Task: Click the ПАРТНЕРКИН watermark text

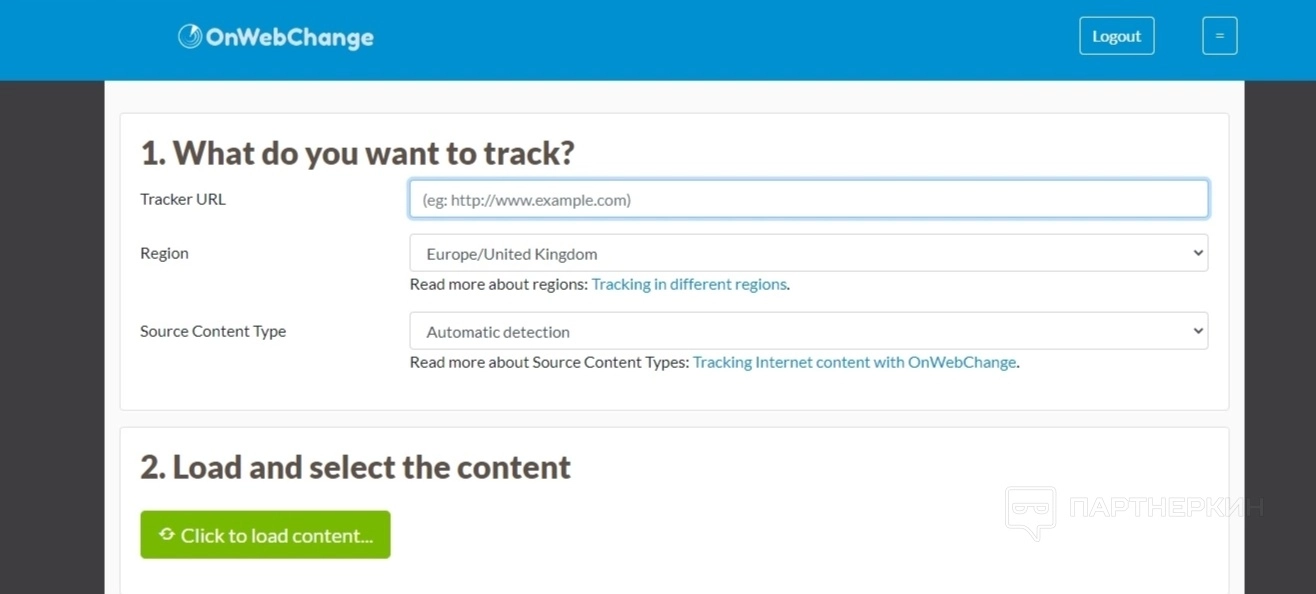Action: point(1166,508)
